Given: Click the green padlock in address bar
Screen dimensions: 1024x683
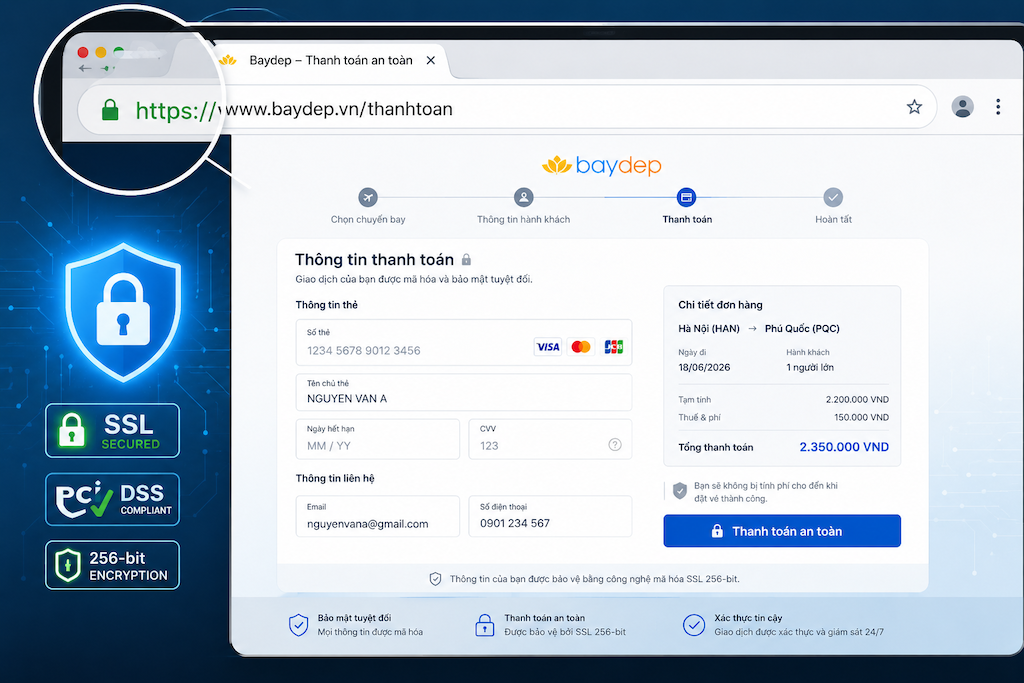Looking at the screenshot, I should [110, 110].
